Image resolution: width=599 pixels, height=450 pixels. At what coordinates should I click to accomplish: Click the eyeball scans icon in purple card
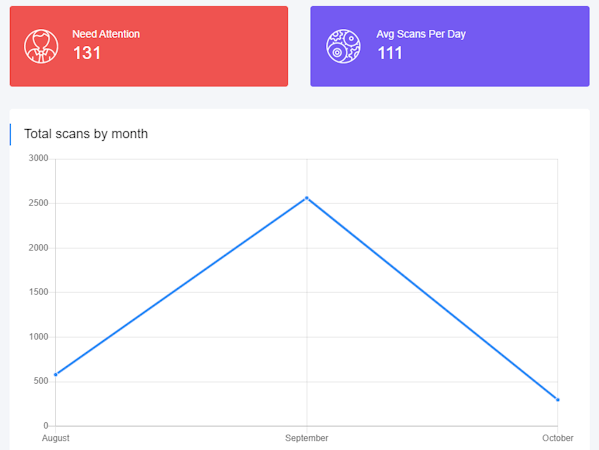343,46
